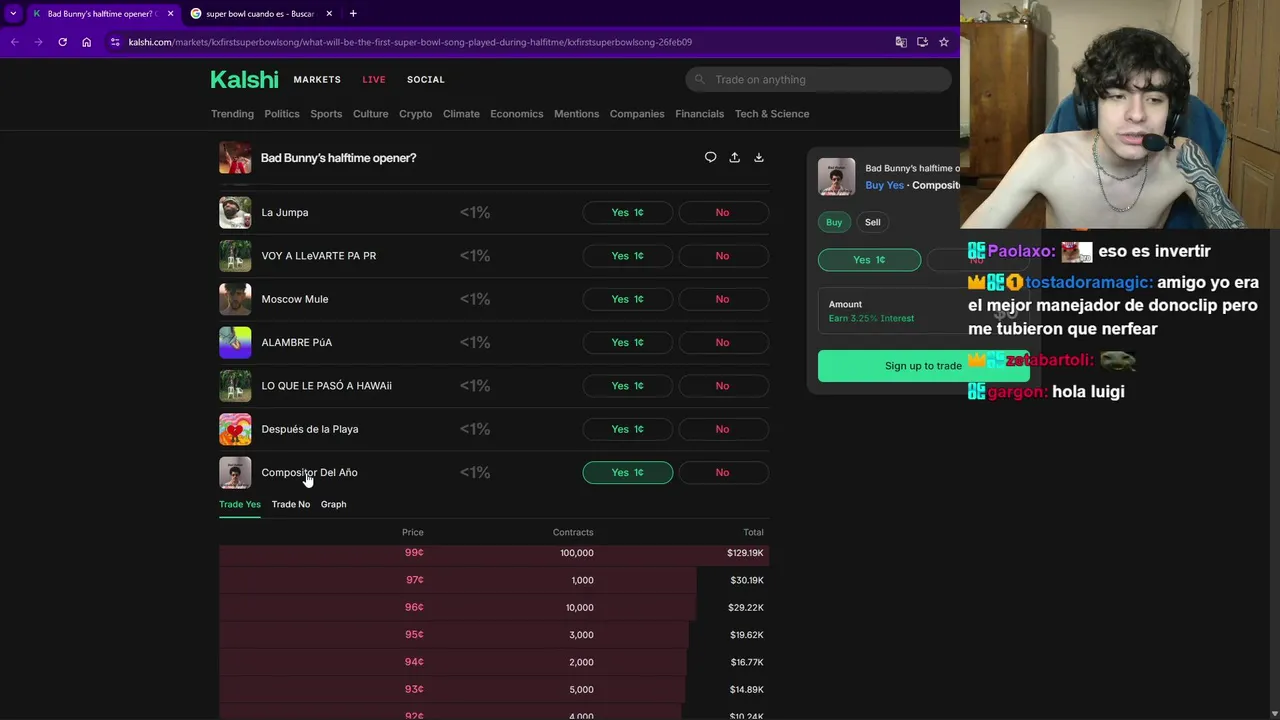Viewport: 1280px width, 720px height.
Task: Close the super bowl cuando es tab
Action: point(329,13)
